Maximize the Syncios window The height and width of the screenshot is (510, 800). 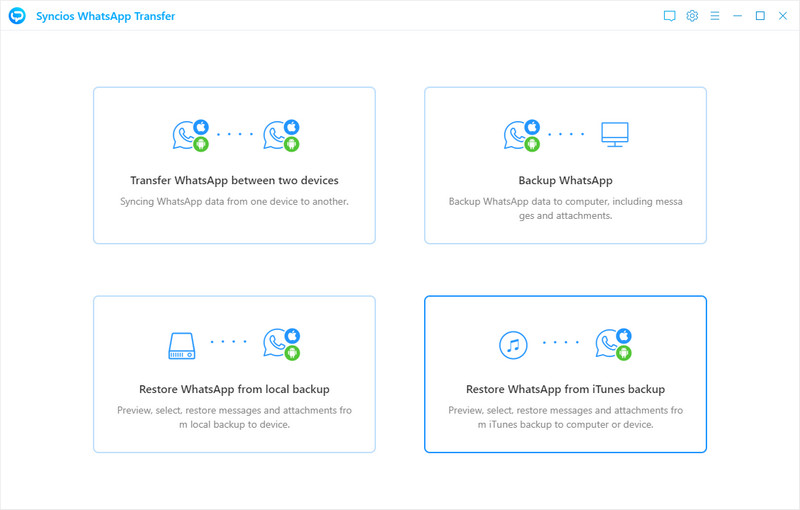(x=760, y=16)
